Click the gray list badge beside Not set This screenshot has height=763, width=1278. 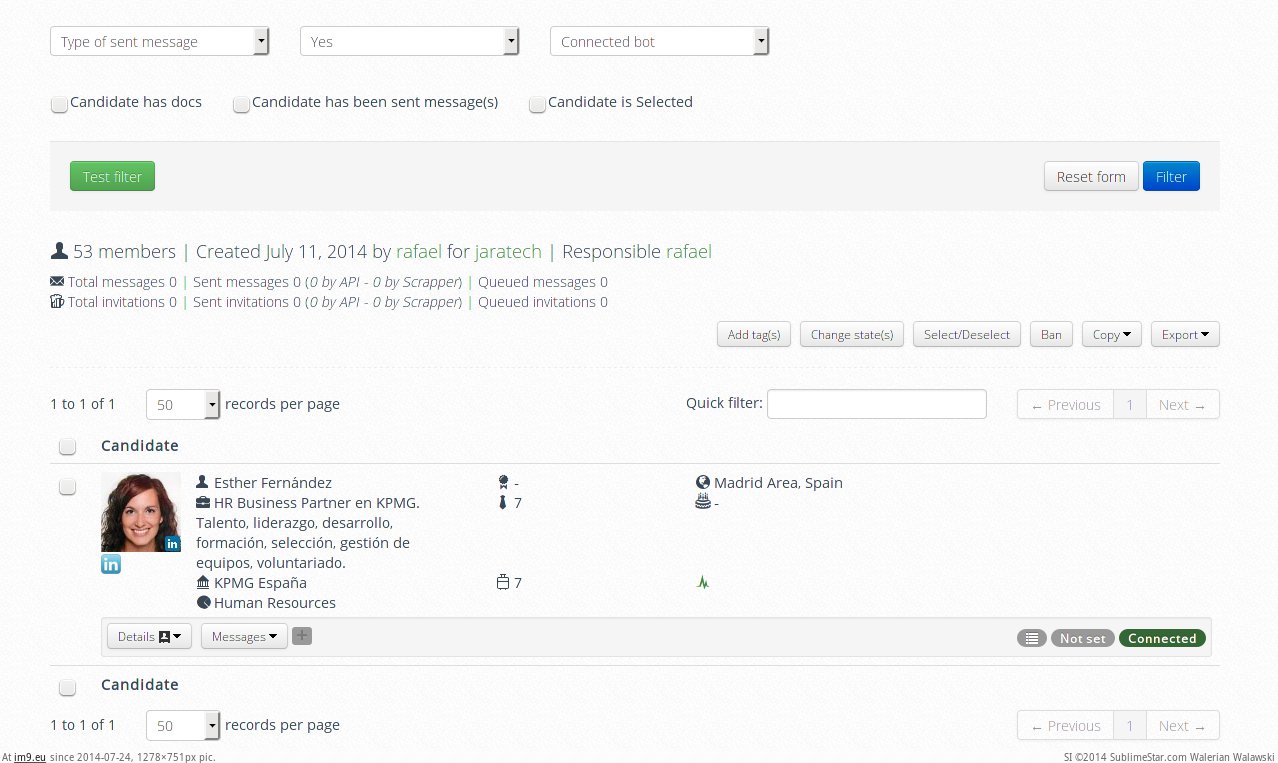pos(1032,638)
